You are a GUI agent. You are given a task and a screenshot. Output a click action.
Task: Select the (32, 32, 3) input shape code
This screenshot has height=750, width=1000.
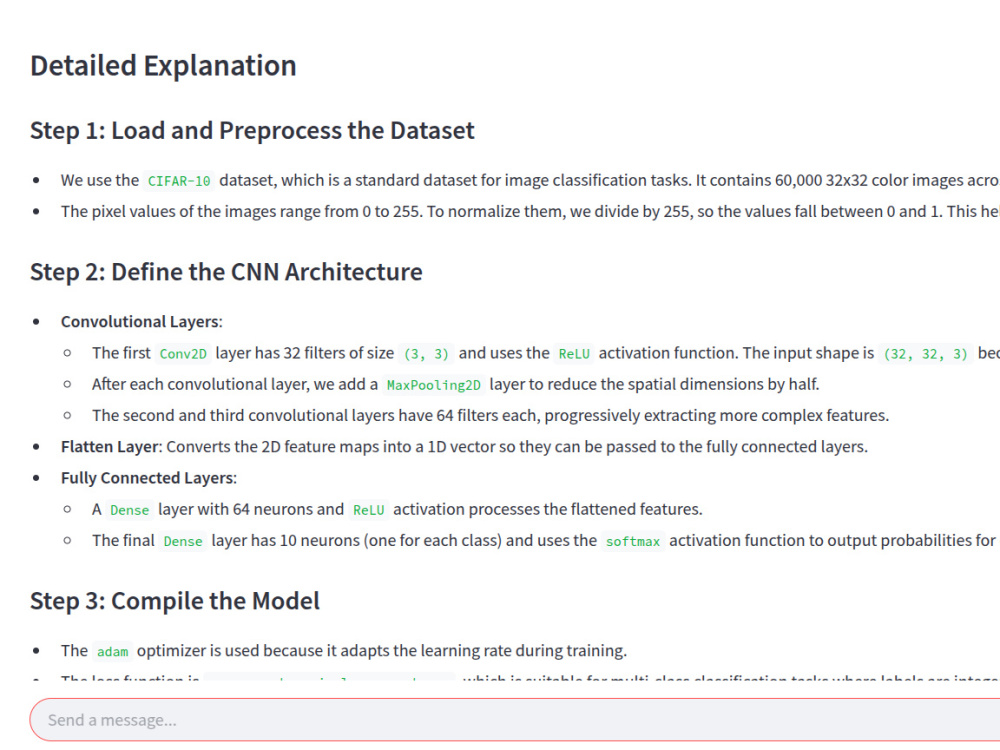pos(925,354)
